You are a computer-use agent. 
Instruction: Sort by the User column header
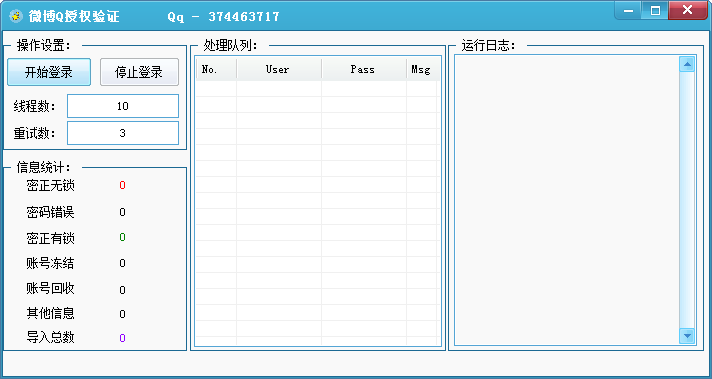[x=279, y=69]
